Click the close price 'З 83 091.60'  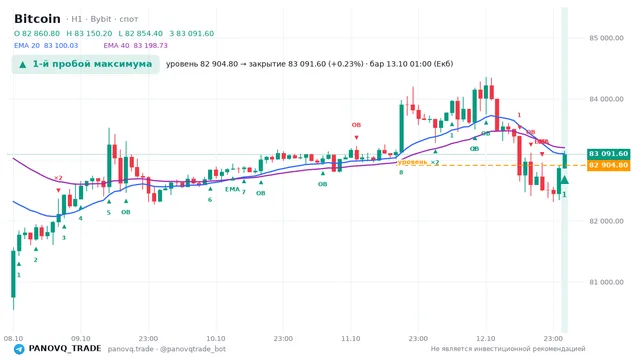click(191, 33)
